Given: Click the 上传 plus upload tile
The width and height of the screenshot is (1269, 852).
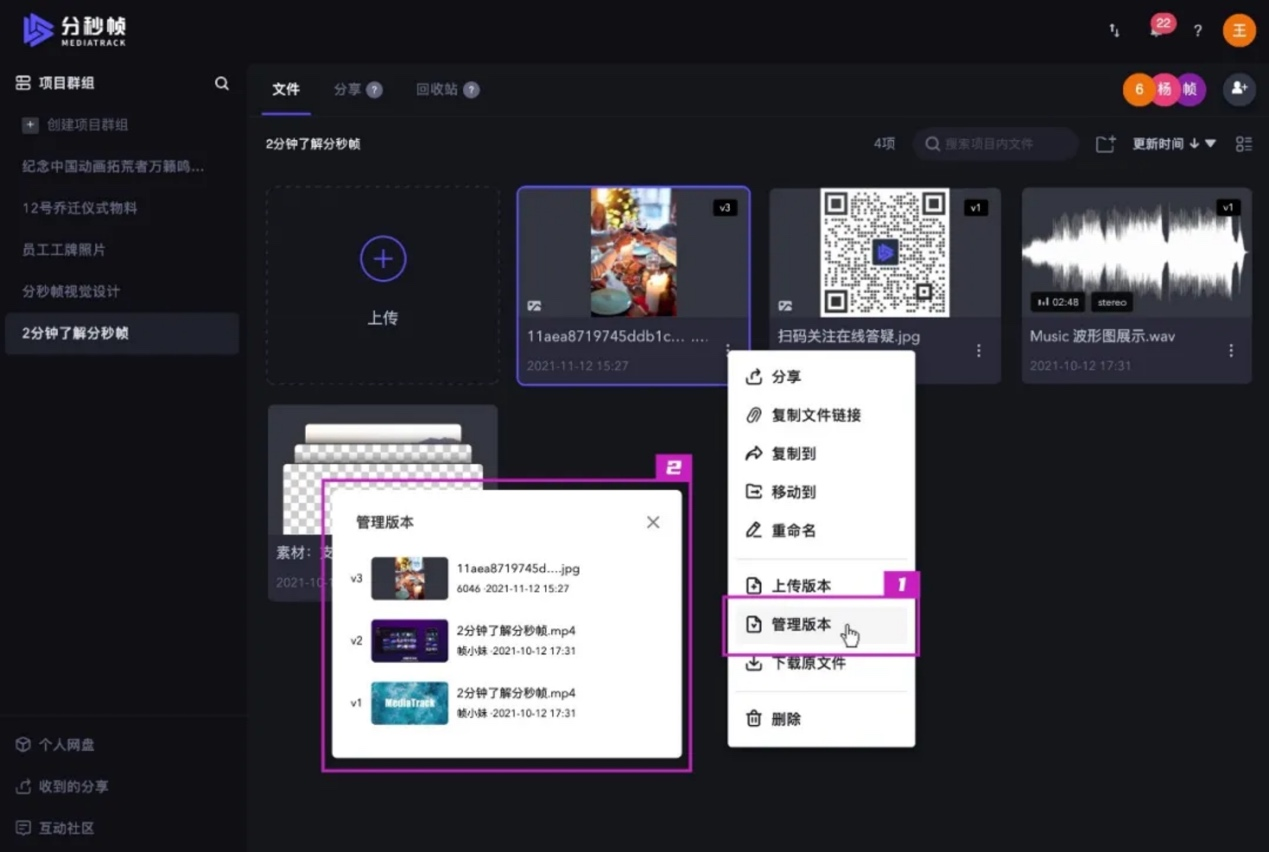Looking at the screenshot, I should pyautogui.click(x=383, y=285).
